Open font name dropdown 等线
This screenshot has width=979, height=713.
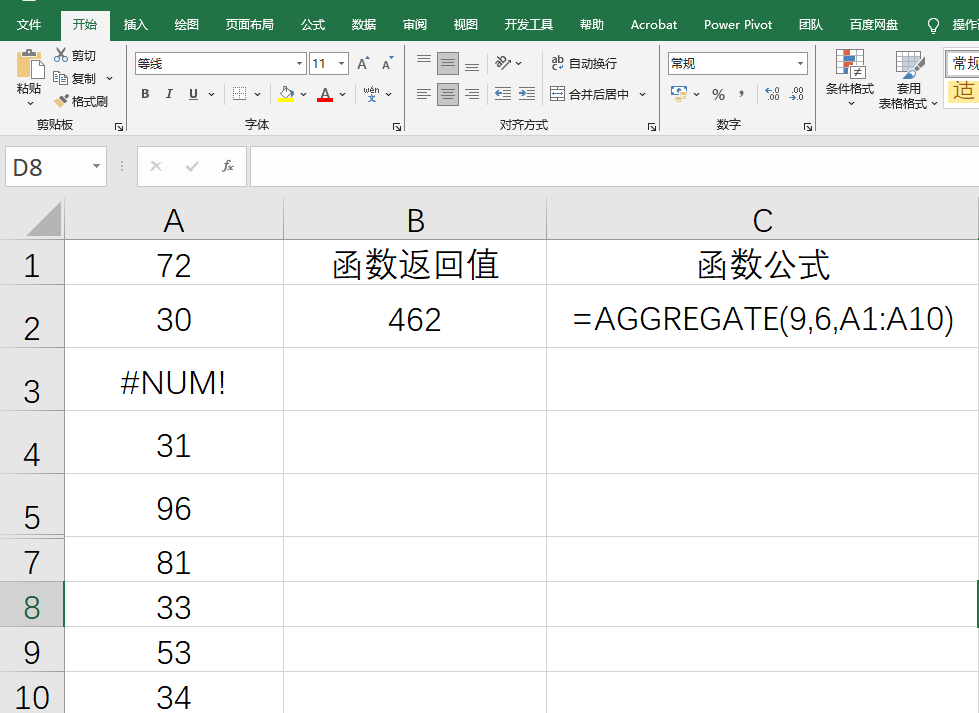[x=300, y=64]
